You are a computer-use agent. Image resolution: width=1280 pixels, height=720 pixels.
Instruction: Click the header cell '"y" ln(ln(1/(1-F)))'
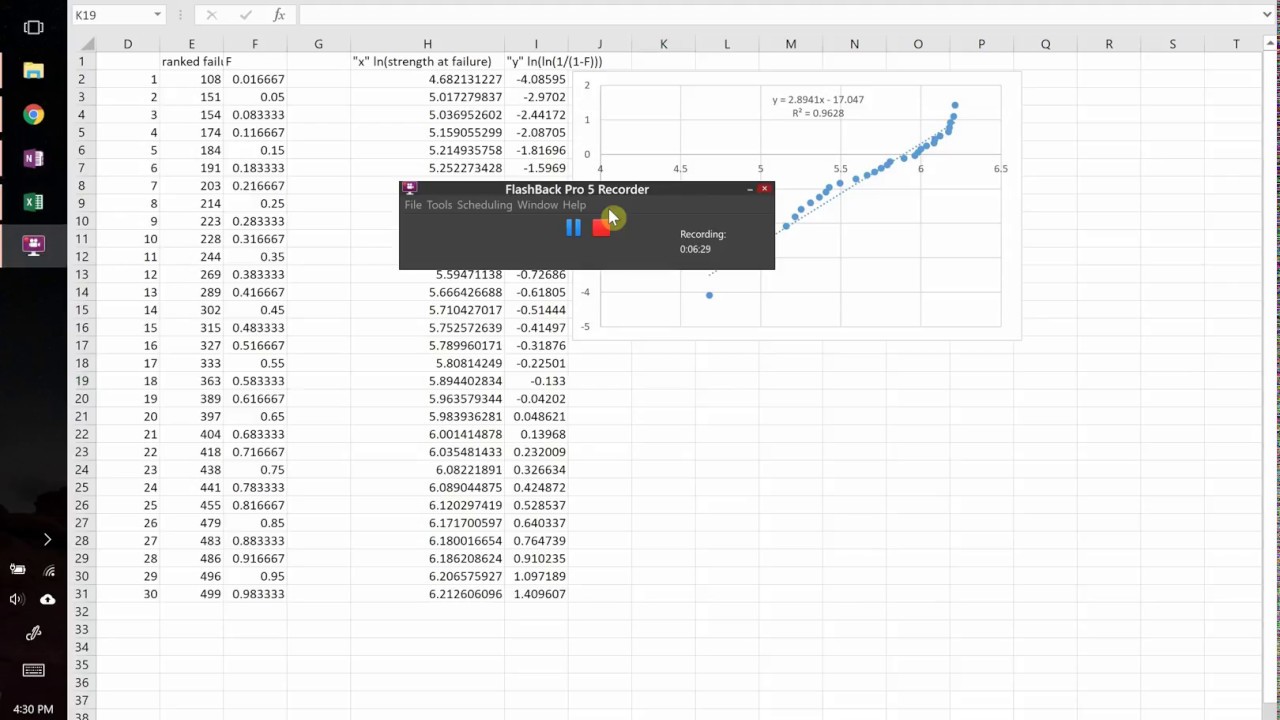tap(554, 61)
